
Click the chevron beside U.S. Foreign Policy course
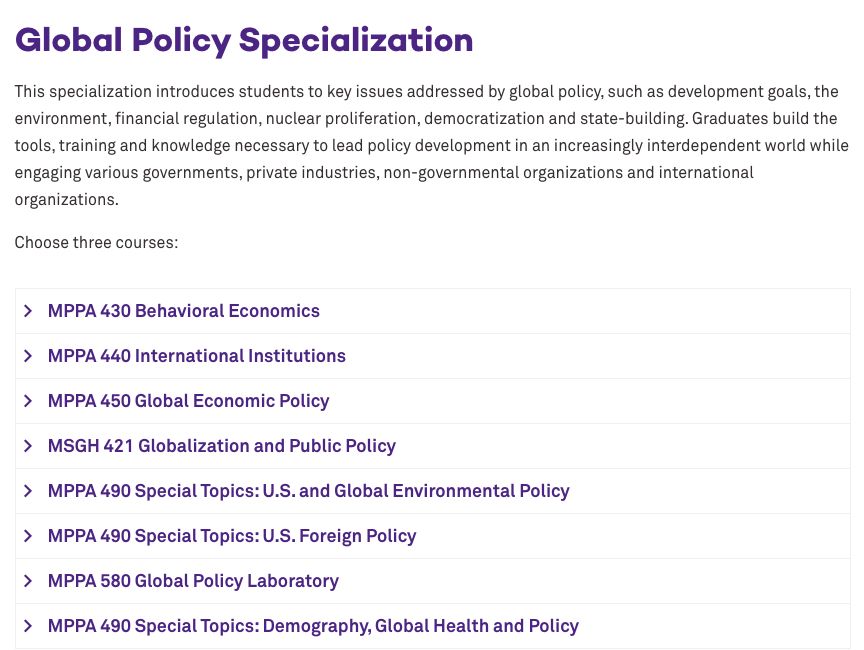click(28, 536)
